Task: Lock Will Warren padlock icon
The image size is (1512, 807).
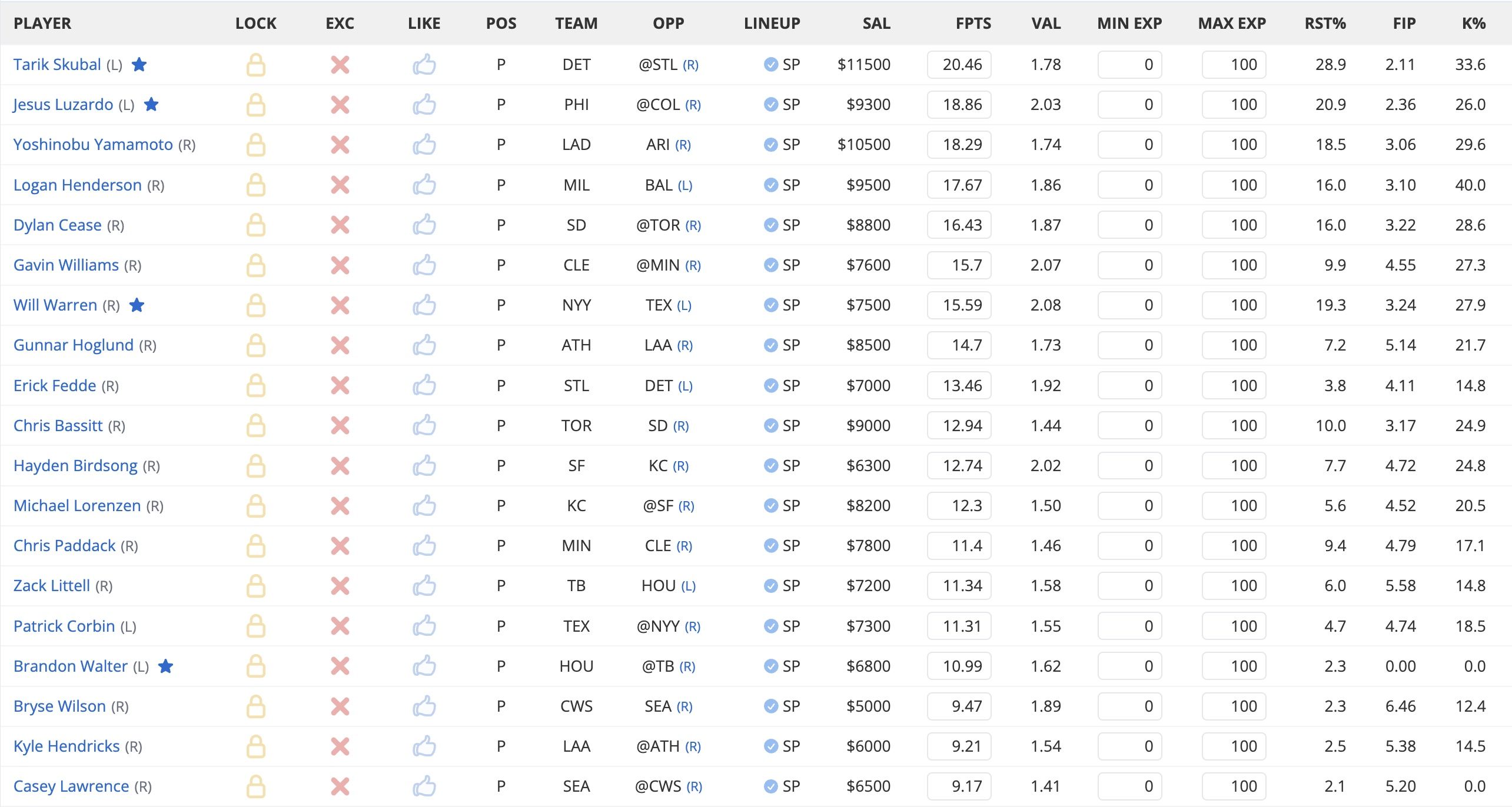Action: coord(255,305)
